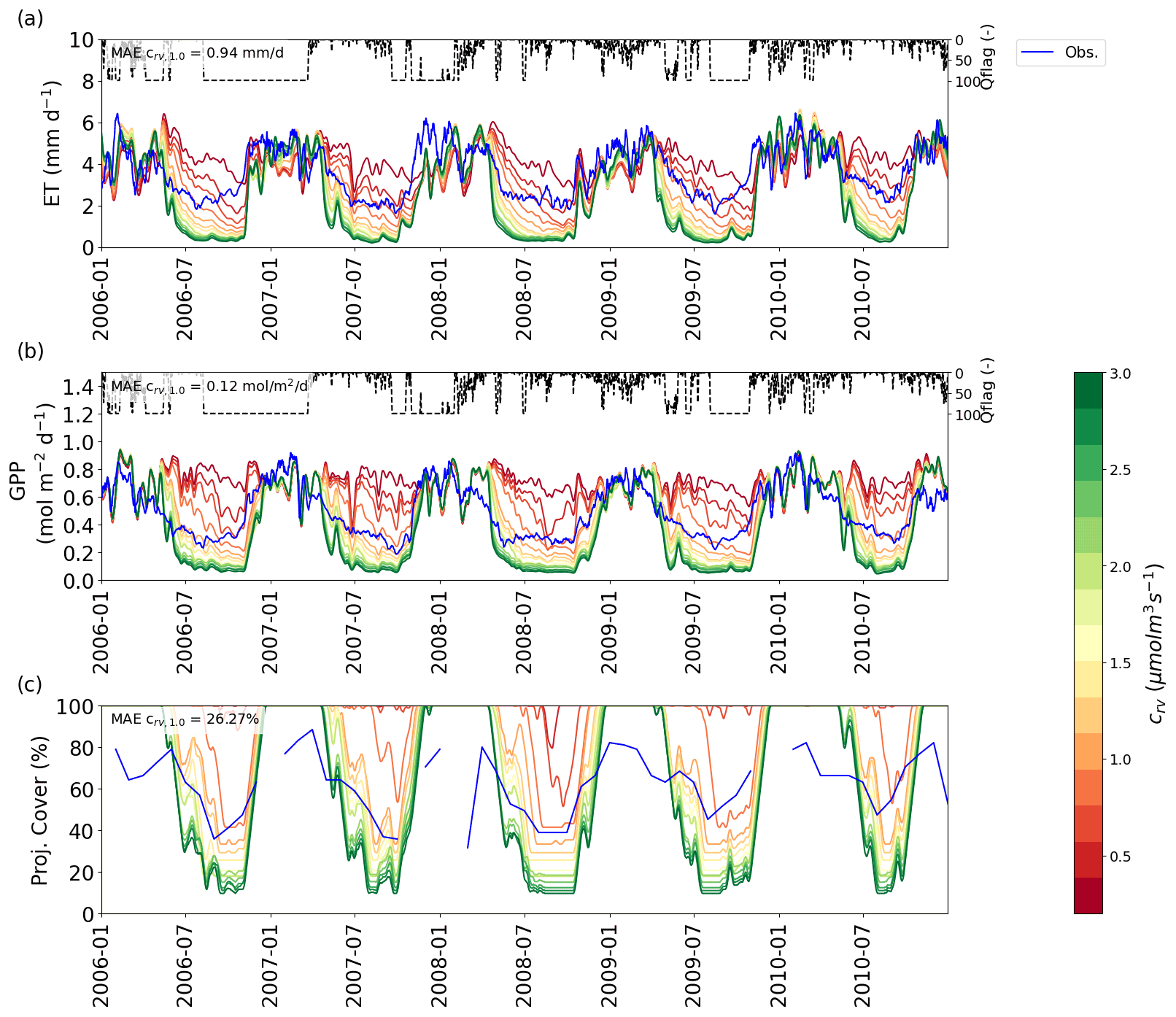Image resolution: width=1176 pixels, height=1017 pixels.
Task: Click the Proj. Cover MAE 26.27% annotation
Action: tap(185, 719)
